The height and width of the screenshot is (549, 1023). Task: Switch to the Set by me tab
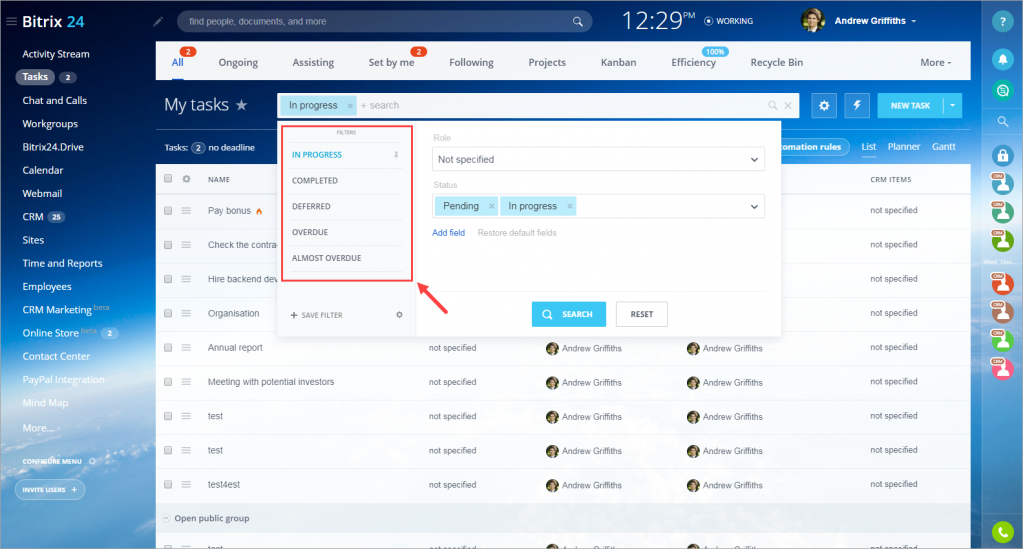391,63
